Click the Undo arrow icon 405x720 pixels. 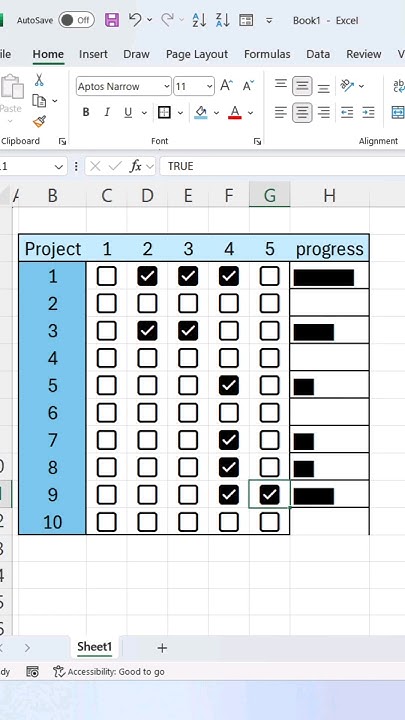click(135, 20)
